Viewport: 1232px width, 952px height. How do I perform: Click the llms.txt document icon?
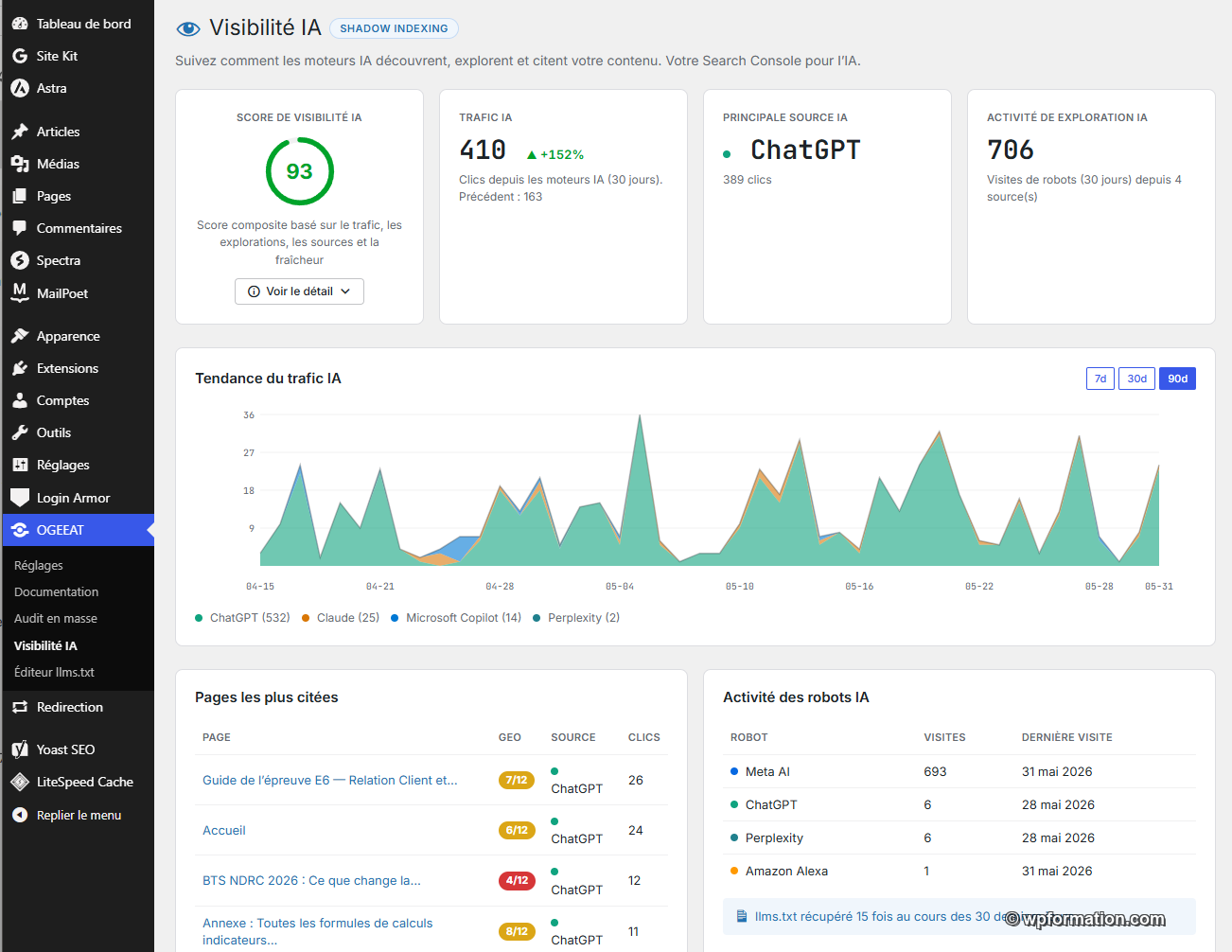(x=742, y=916)
